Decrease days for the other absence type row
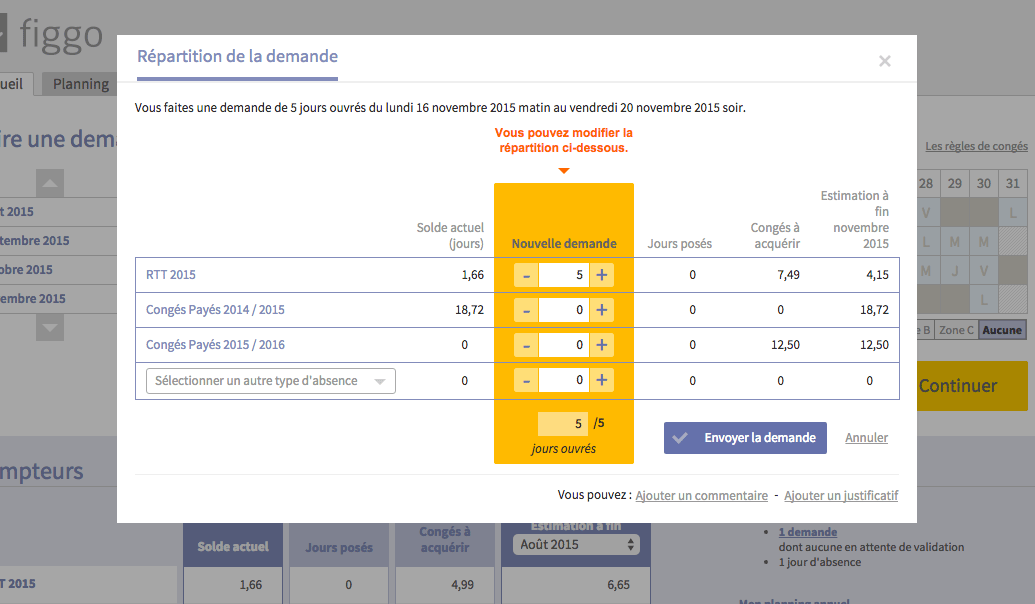1035x604 pixels. point(526,380)
